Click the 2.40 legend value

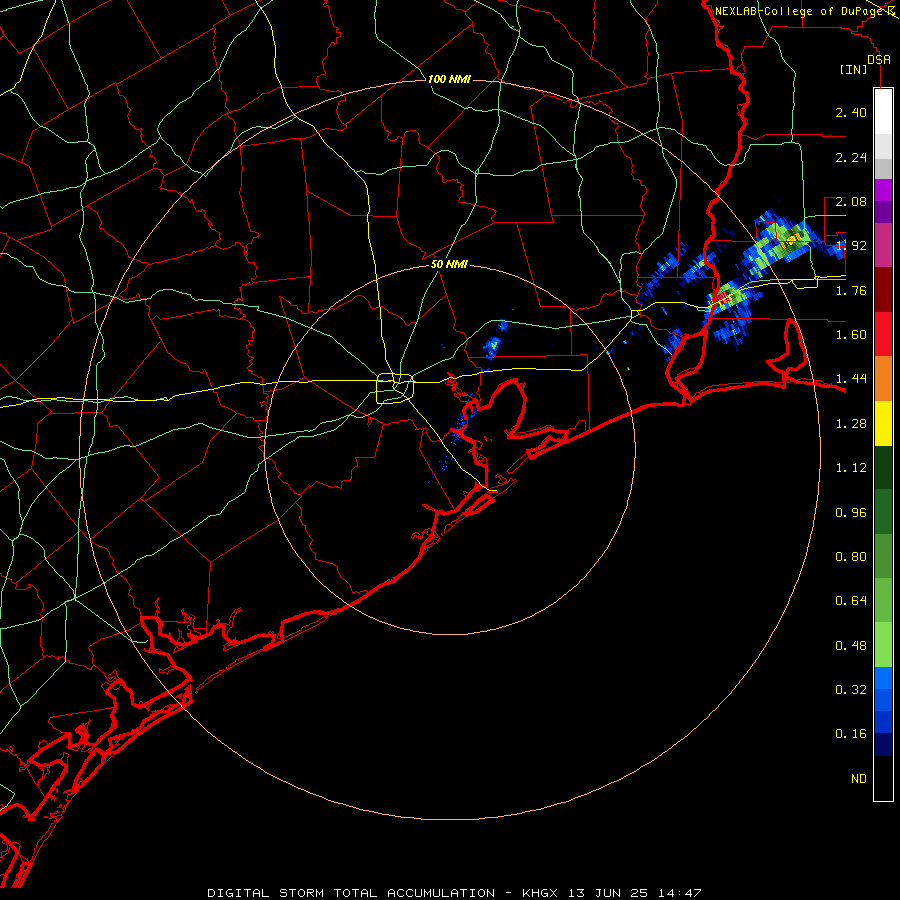point(851,112)
